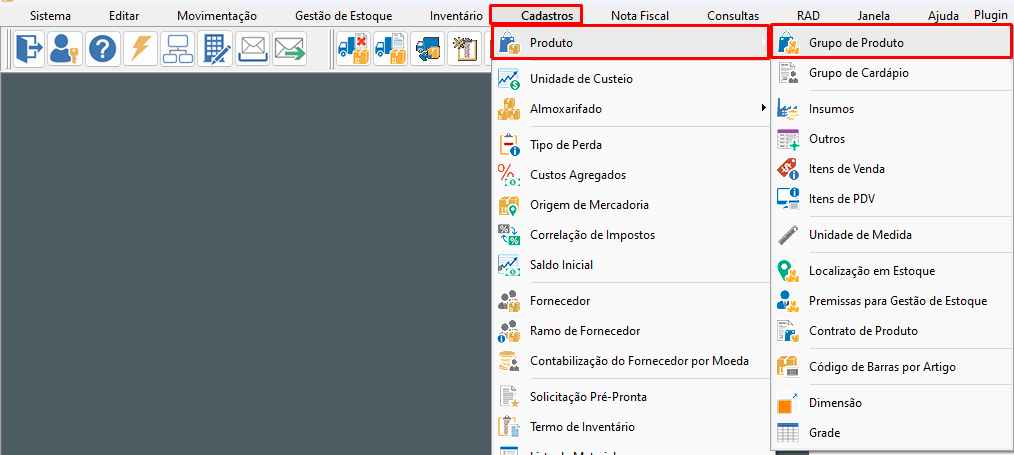Click the icon beside Grupo de Cardápio
This screenshot has height=455, width=1014.
(x=788, y=73)
